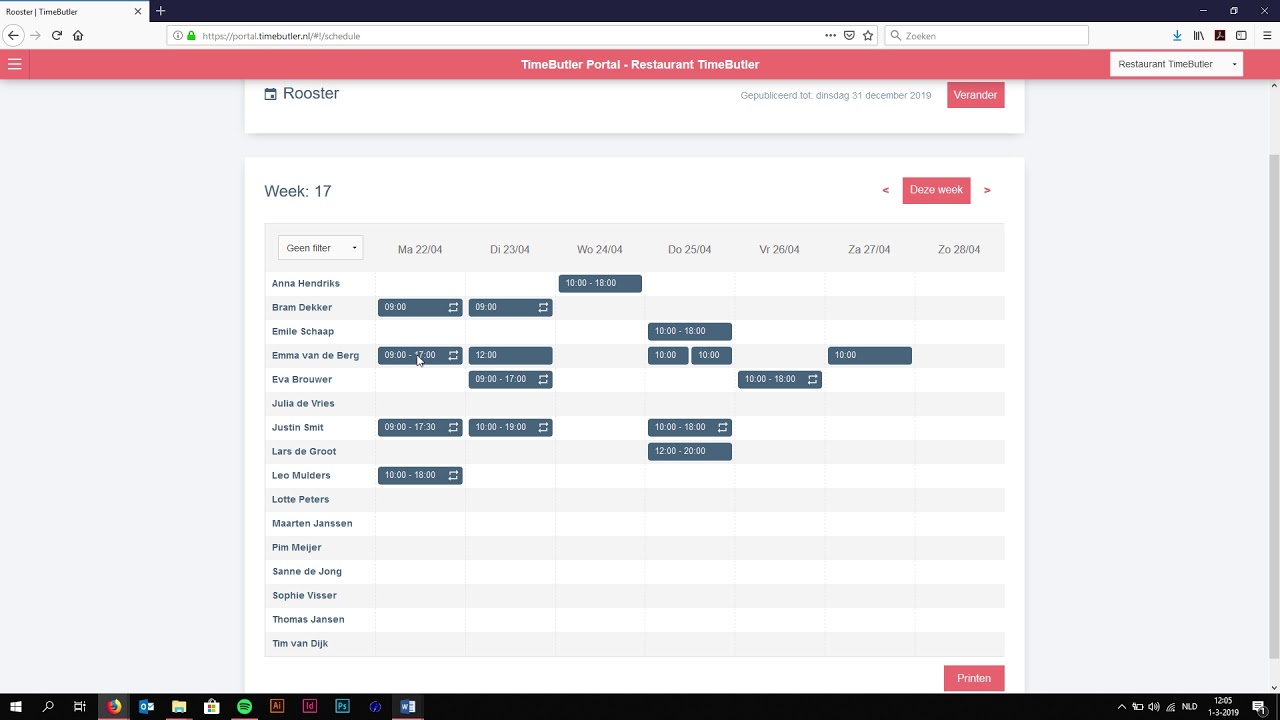Click repeat icon on Emma van de Berg's Monday shift
The image size is (1280, 720).
[x=453, y=355]
